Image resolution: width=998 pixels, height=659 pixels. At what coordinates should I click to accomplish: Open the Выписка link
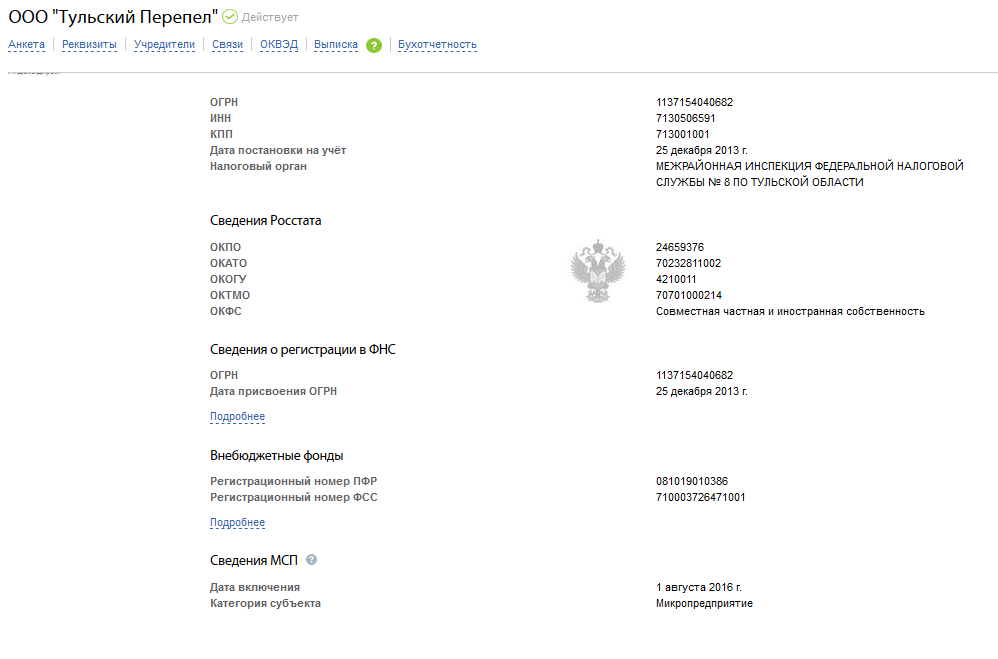click(x=336, y=45)
